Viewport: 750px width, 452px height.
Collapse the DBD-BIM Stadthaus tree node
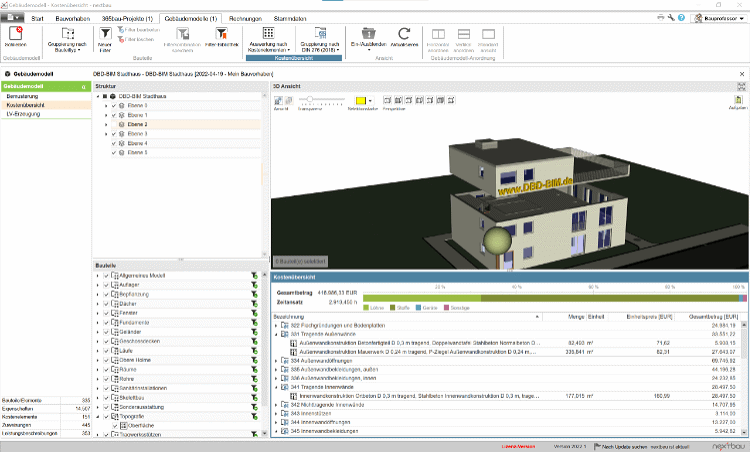(x=98, y=97)
